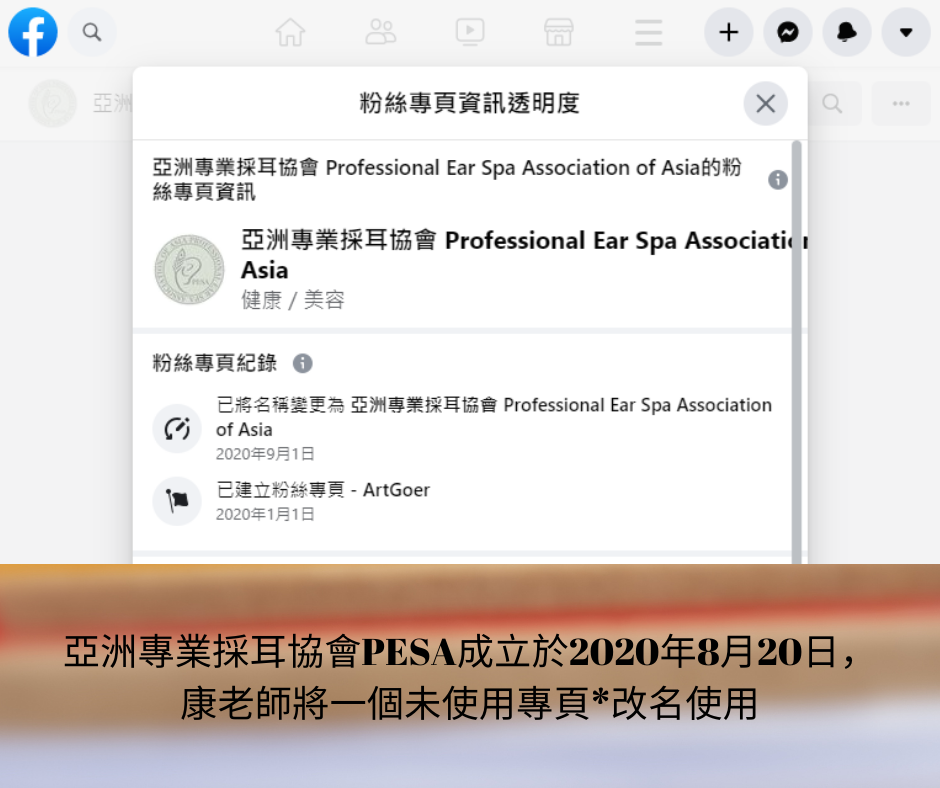Viewport: 940px width, 788px height.
Task: Click the 健康 / 美容 category text
Action: (293, 300)
